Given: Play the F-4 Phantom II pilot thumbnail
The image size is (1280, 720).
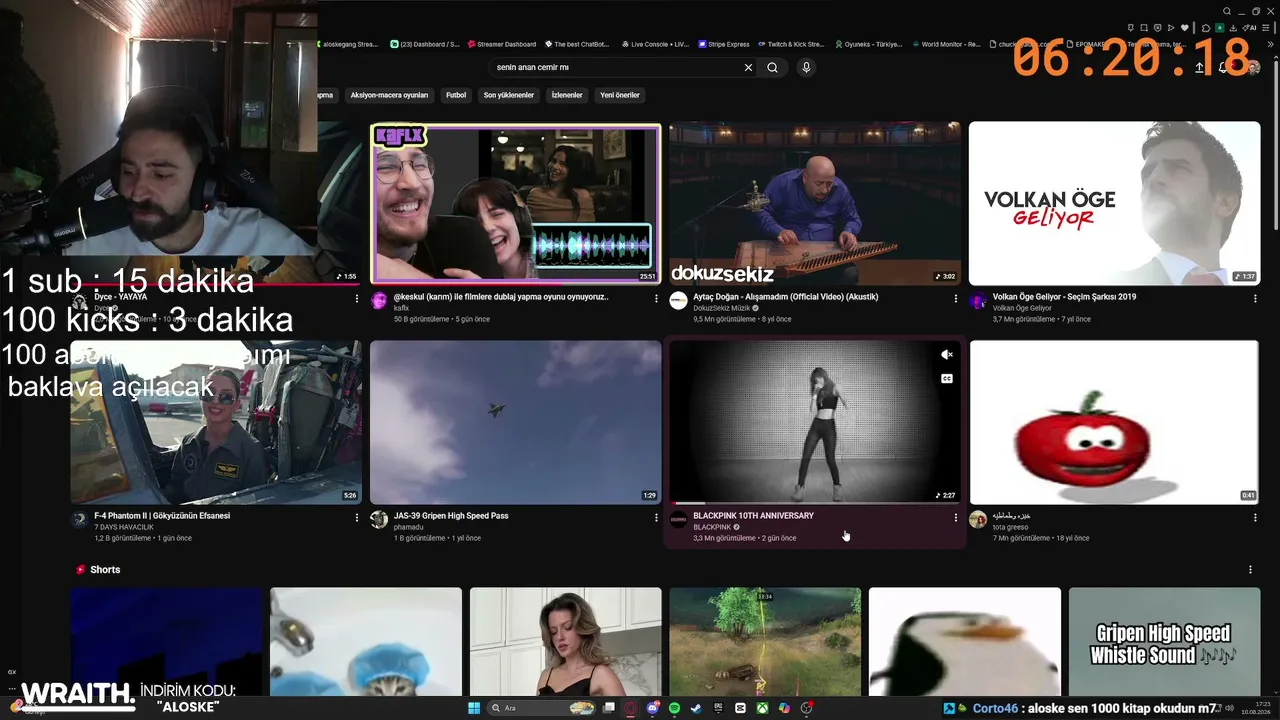Looking at the screenshot, I should pyautogui.click(x=216, y=422).
